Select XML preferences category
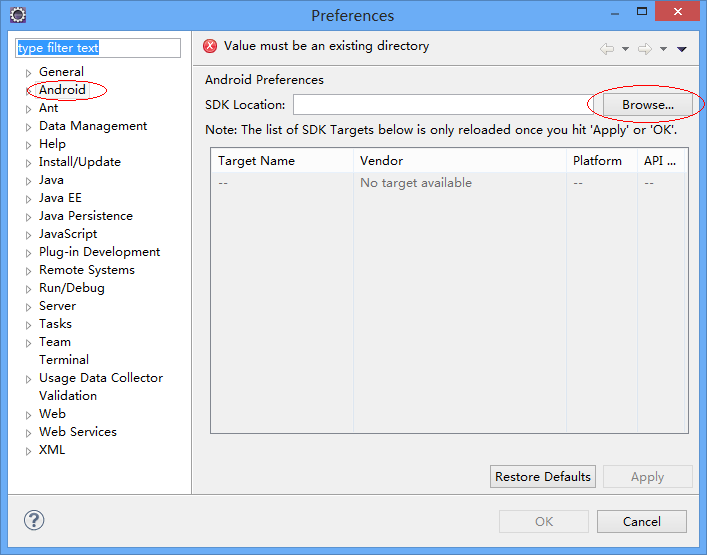Viewport: 707px width, 555px height. [x=52, y=450]
